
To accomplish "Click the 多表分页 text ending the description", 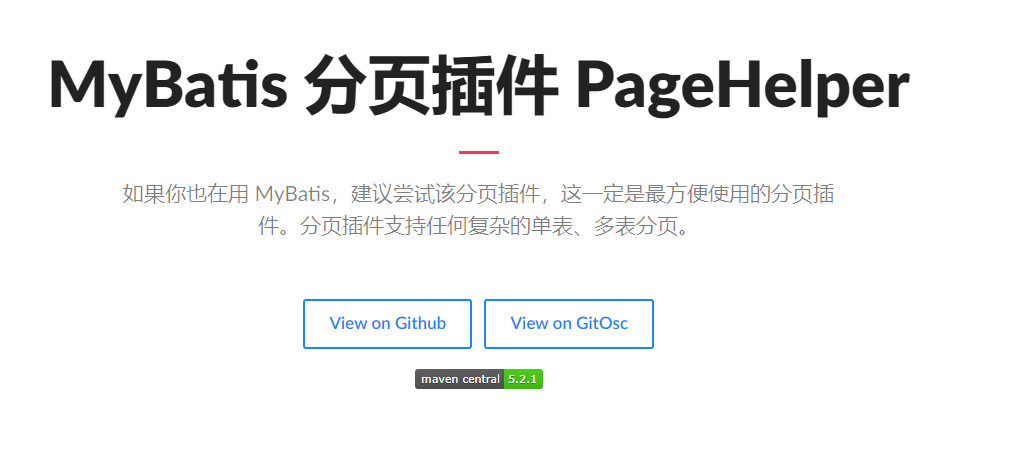I will click(x=636, y=227).
